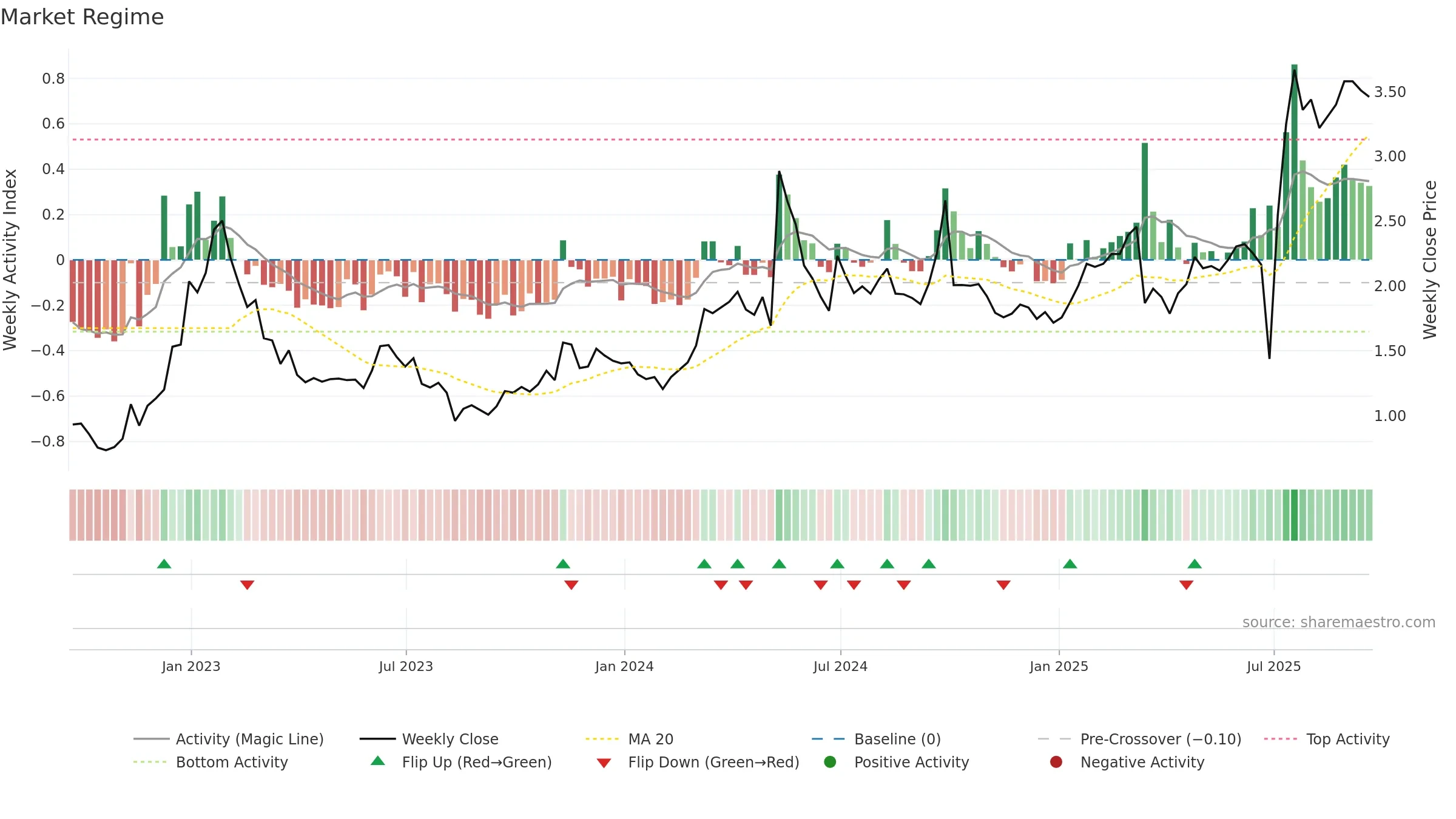Toggle Pre-Crossover (−0.10) legend entry
This screenshot has width=1456, height=819.
[x=1139, y=739]
